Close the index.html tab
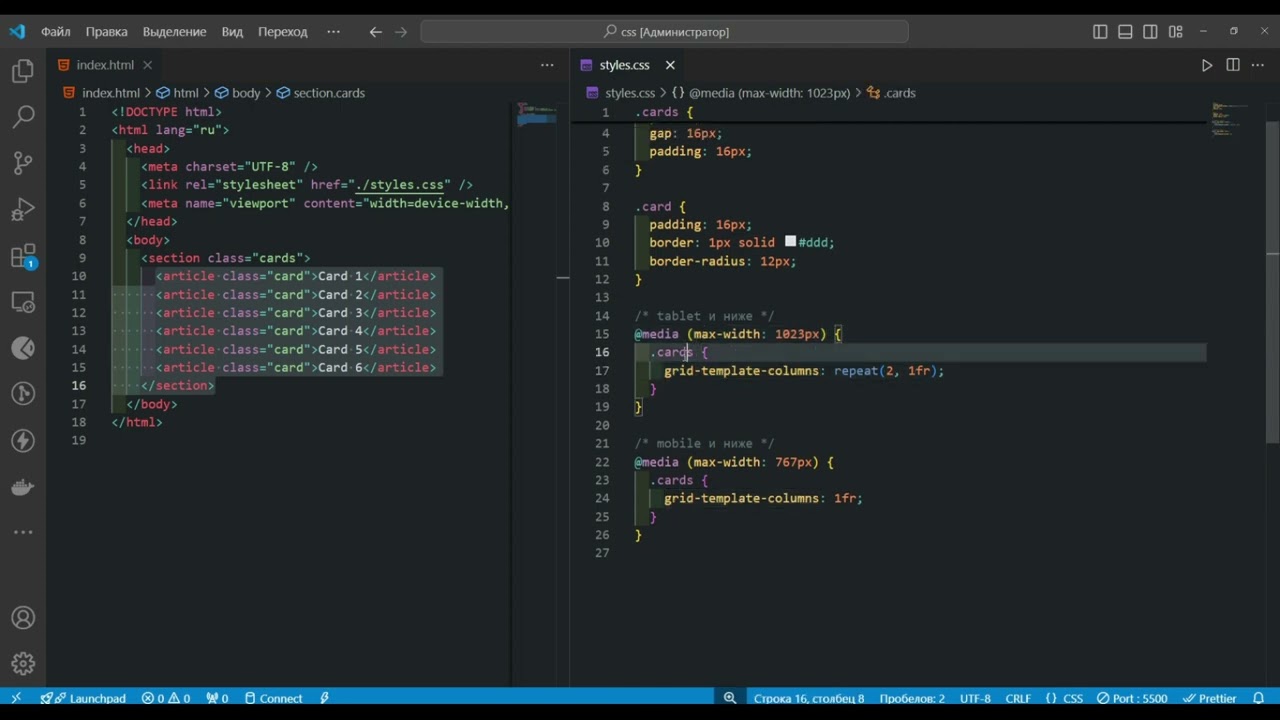 point(147,65)
